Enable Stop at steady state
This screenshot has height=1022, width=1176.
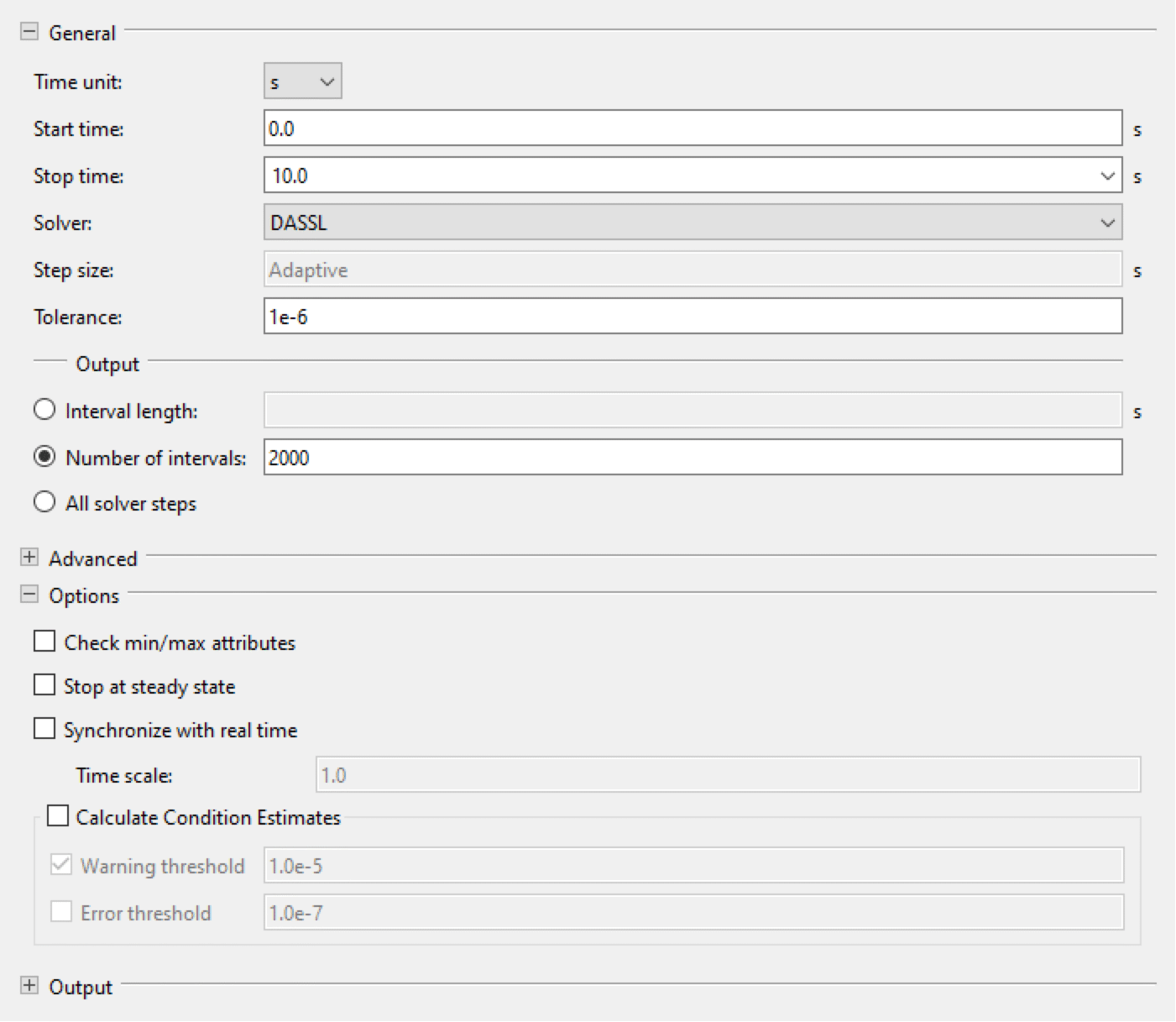click(x=44, y=685)
